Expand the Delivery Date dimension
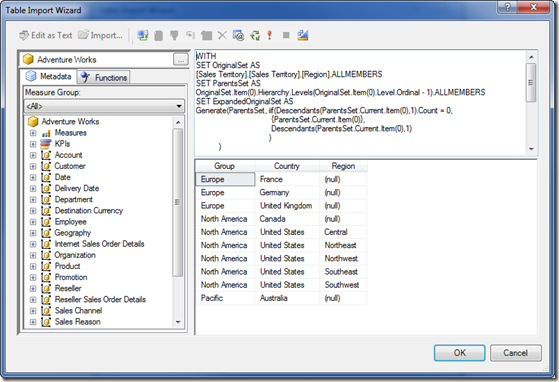 coord(33,189)
